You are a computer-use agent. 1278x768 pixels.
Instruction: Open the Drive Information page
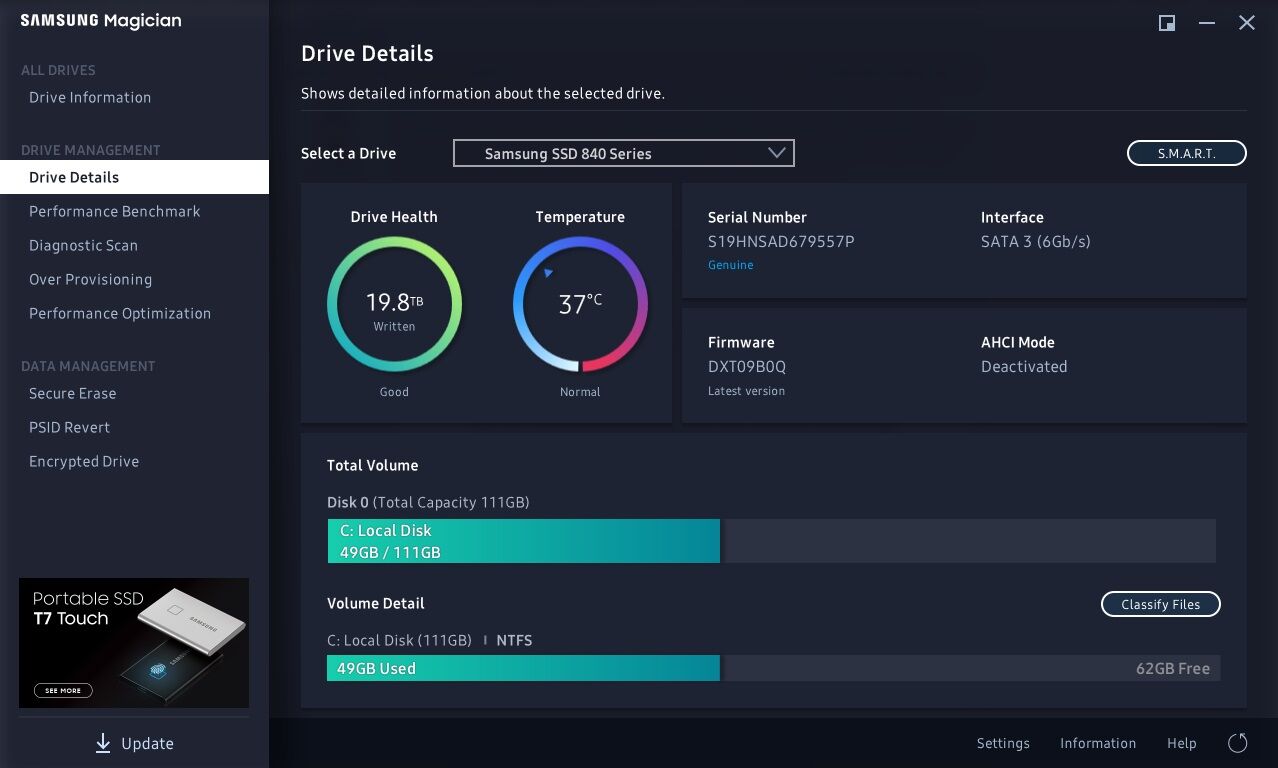[90, 97]
